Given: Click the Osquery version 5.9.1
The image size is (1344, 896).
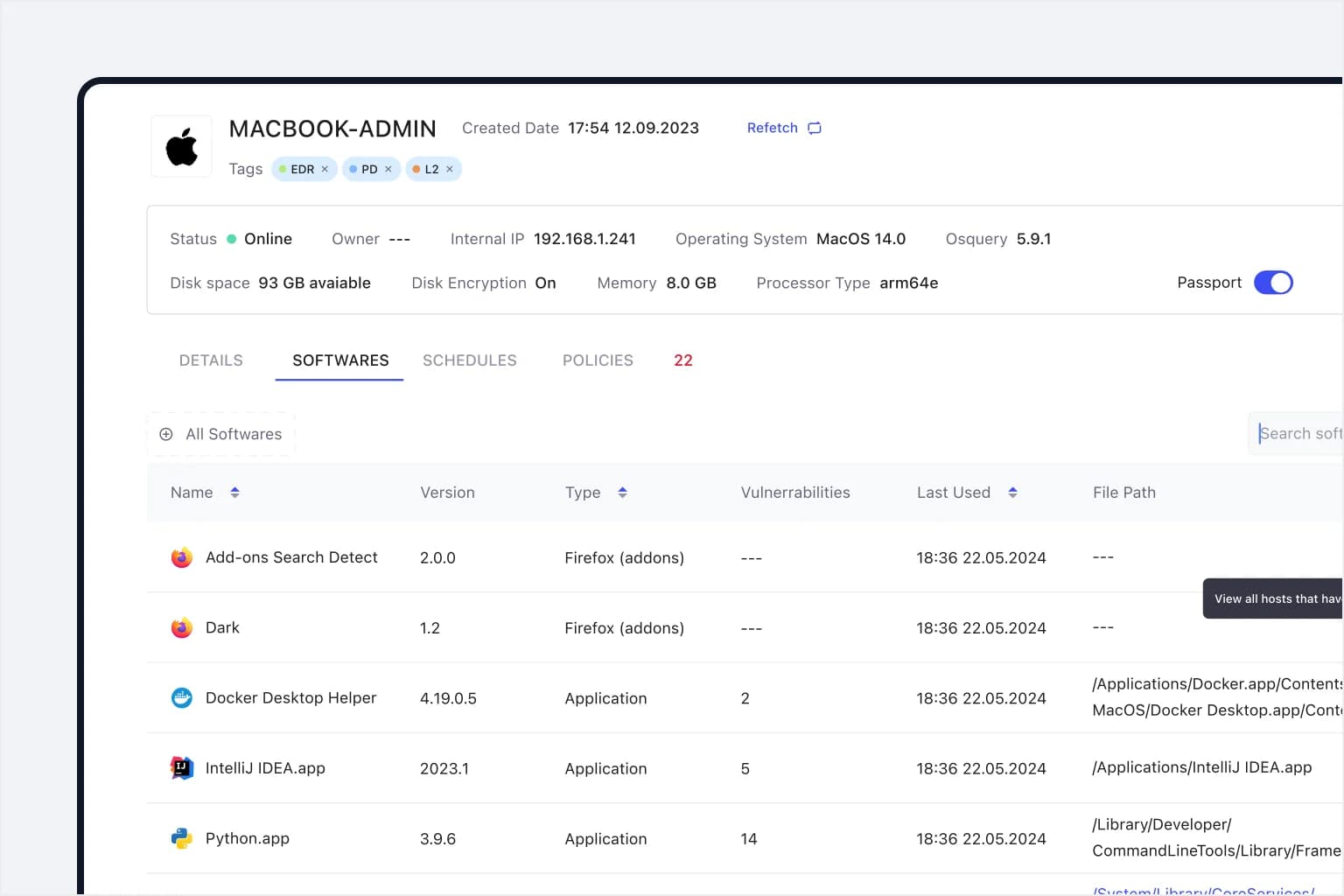Looking at the screenshot, I should (1034, 239).
